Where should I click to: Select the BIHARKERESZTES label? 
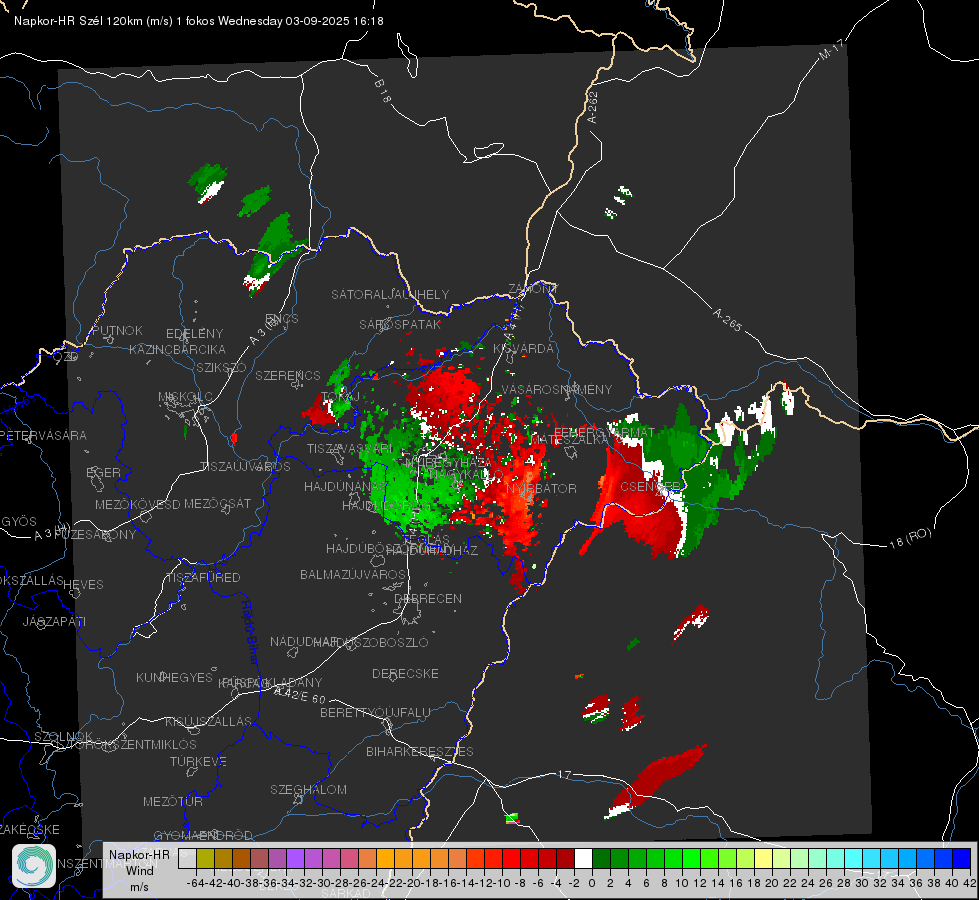point(420,751)
